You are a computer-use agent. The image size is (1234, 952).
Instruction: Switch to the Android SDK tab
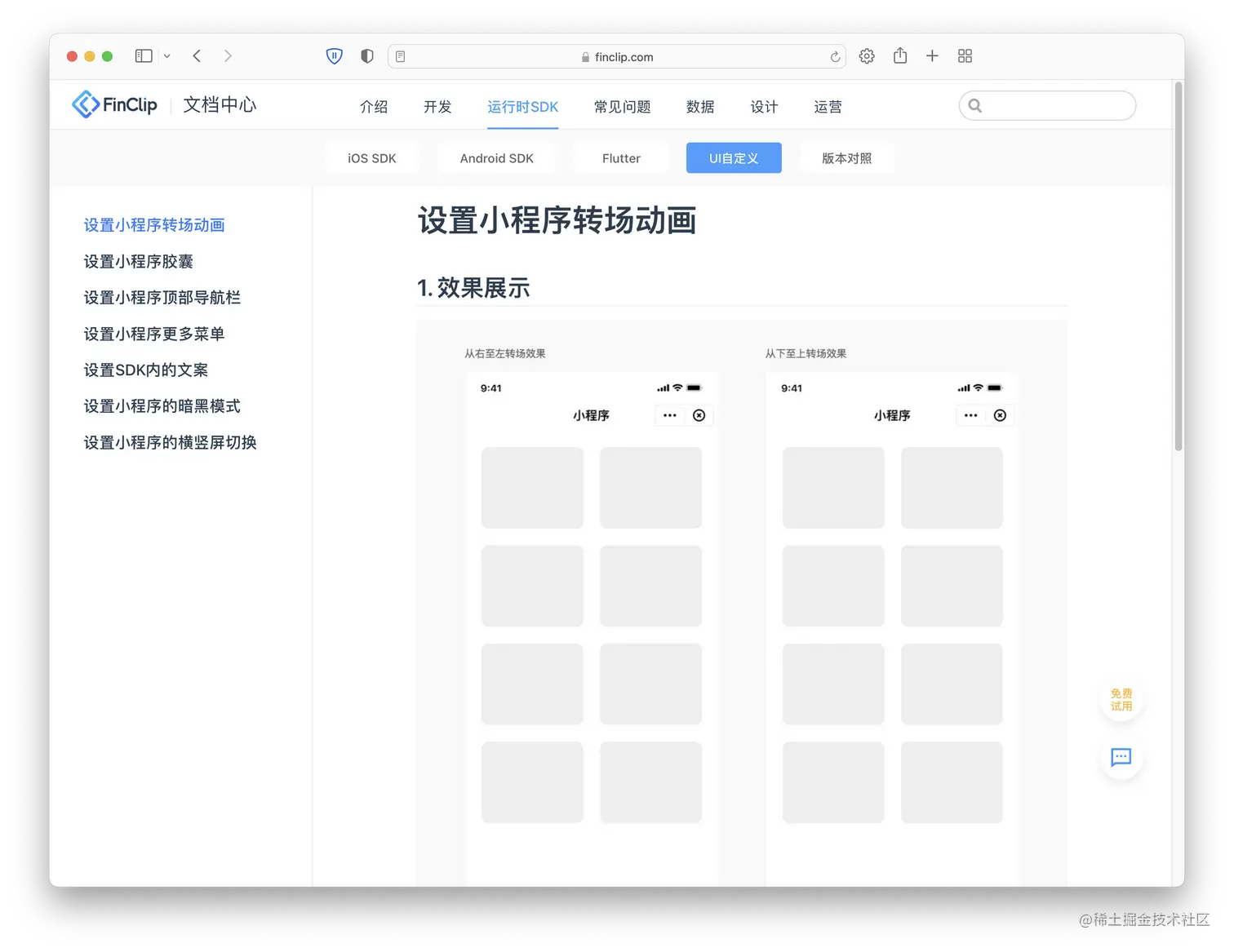coord(497,158)
